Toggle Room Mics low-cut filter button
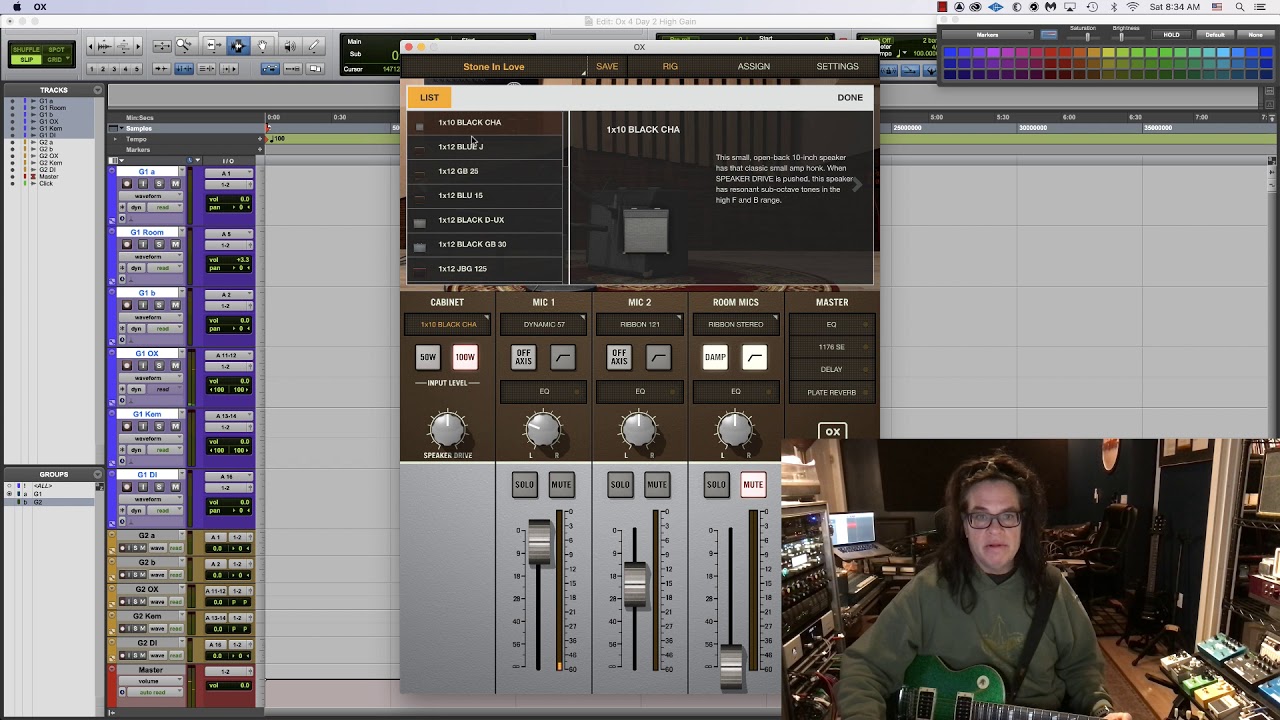The image size is (1280, 720). coord(755,357)
